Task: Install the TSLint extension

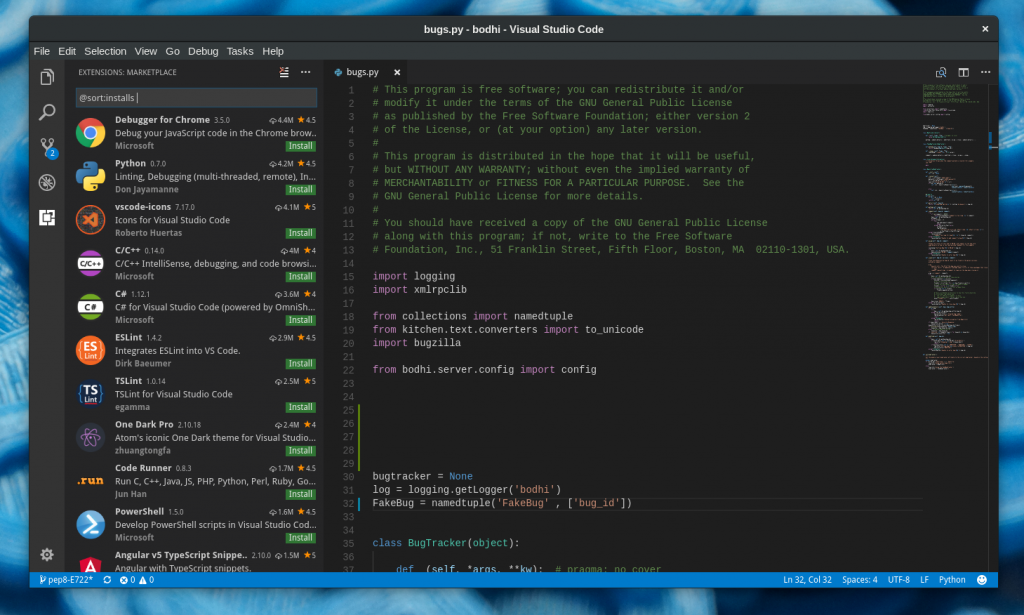Action: [300, 407]
